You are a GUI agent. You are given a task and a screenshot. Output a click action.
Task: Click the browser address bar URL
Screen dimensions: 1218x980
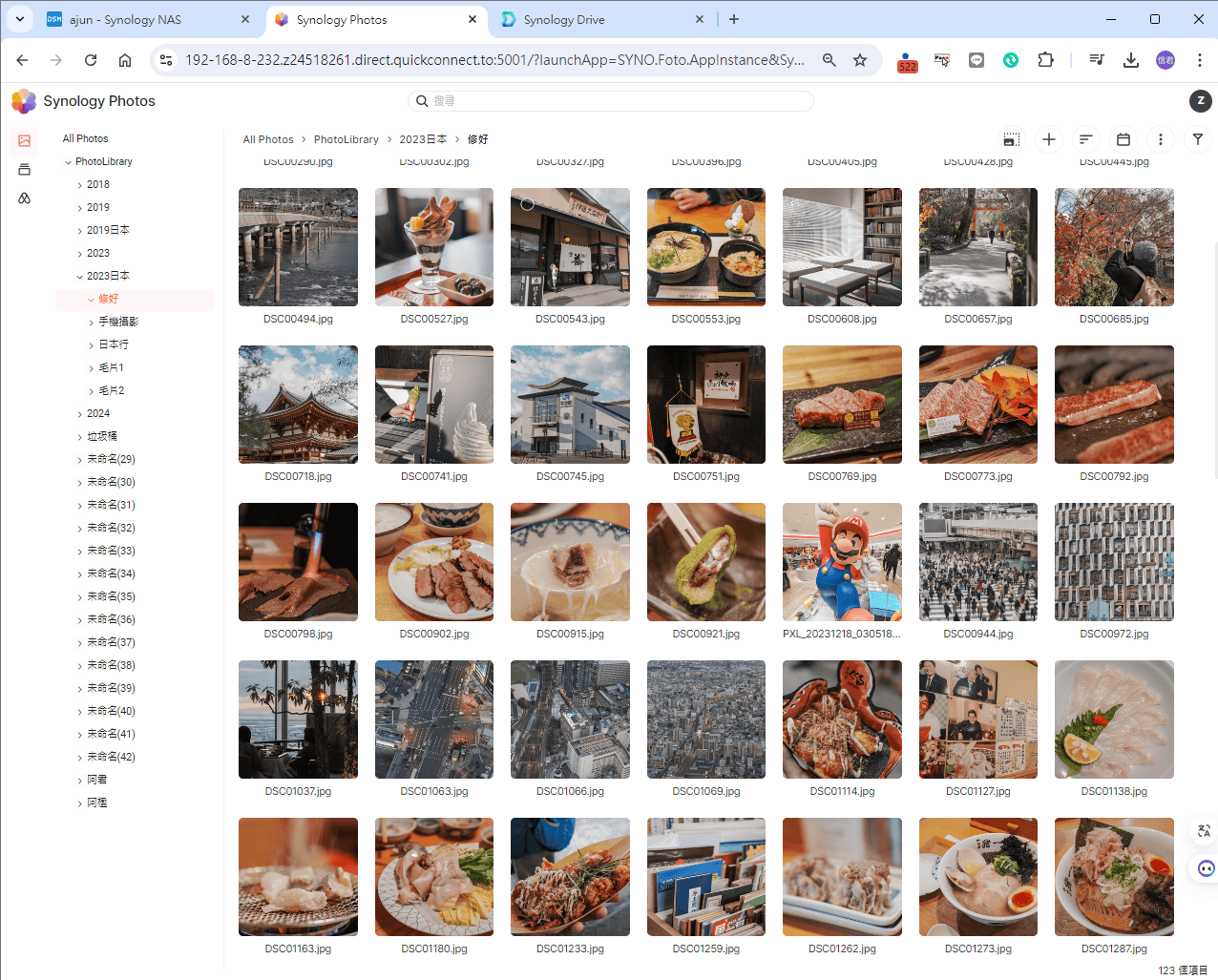pos(494,60)
